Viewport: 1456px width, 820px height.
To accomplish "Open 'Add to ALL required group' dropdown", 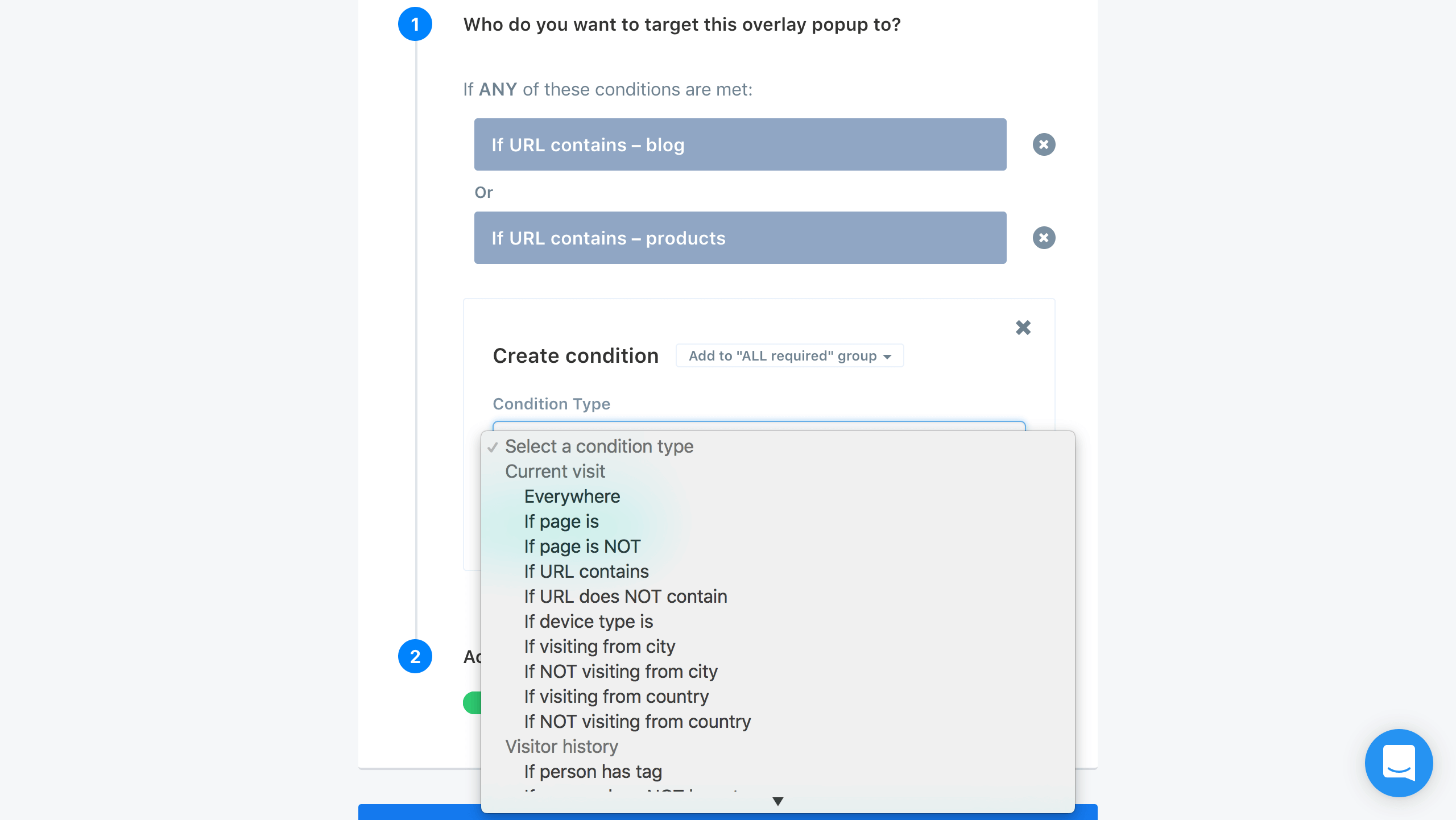I will pos(789,356).
